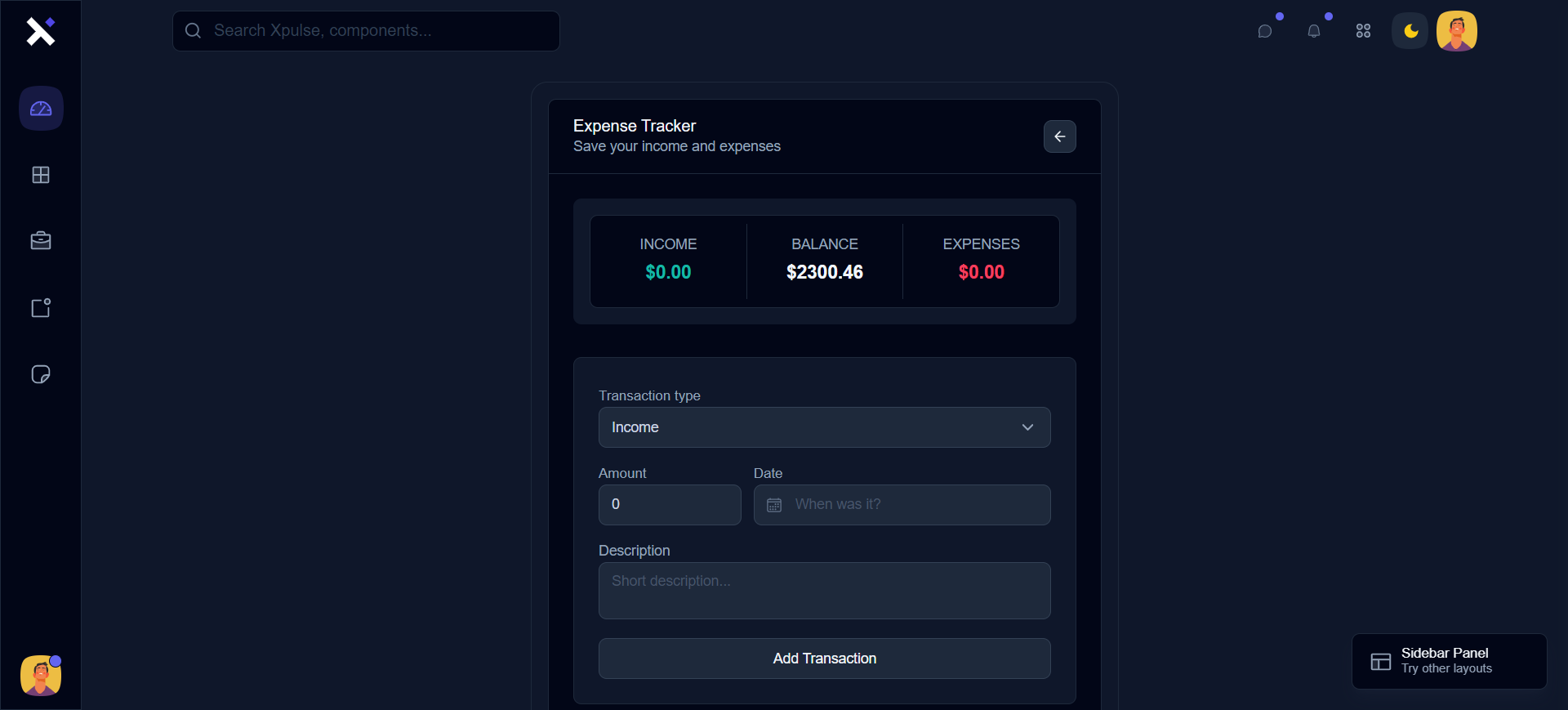Select the briefcase icon in sidebar

tap(41, 241)
